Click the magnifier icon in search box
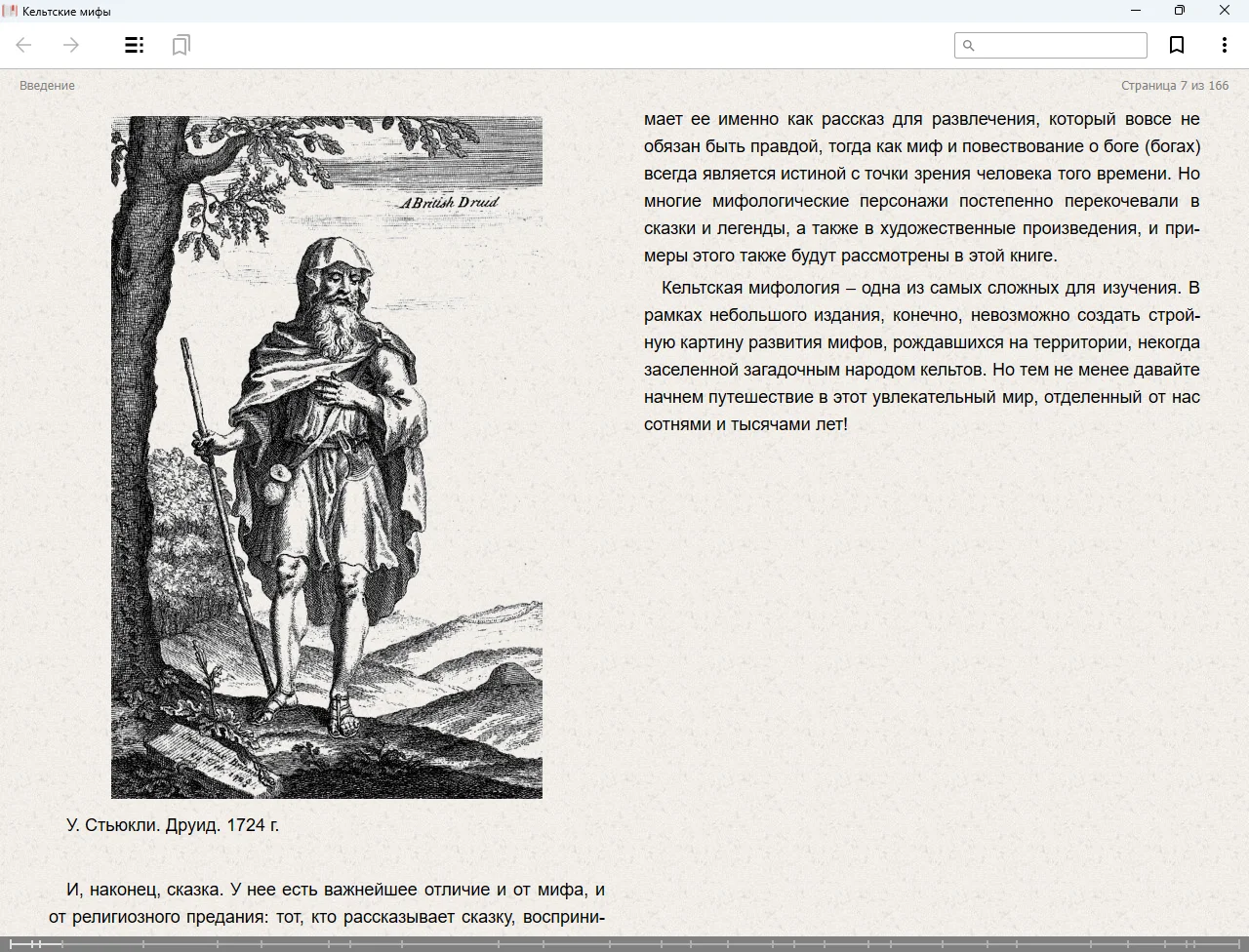This screenshot has width=1249, height=952. (969, 45)
